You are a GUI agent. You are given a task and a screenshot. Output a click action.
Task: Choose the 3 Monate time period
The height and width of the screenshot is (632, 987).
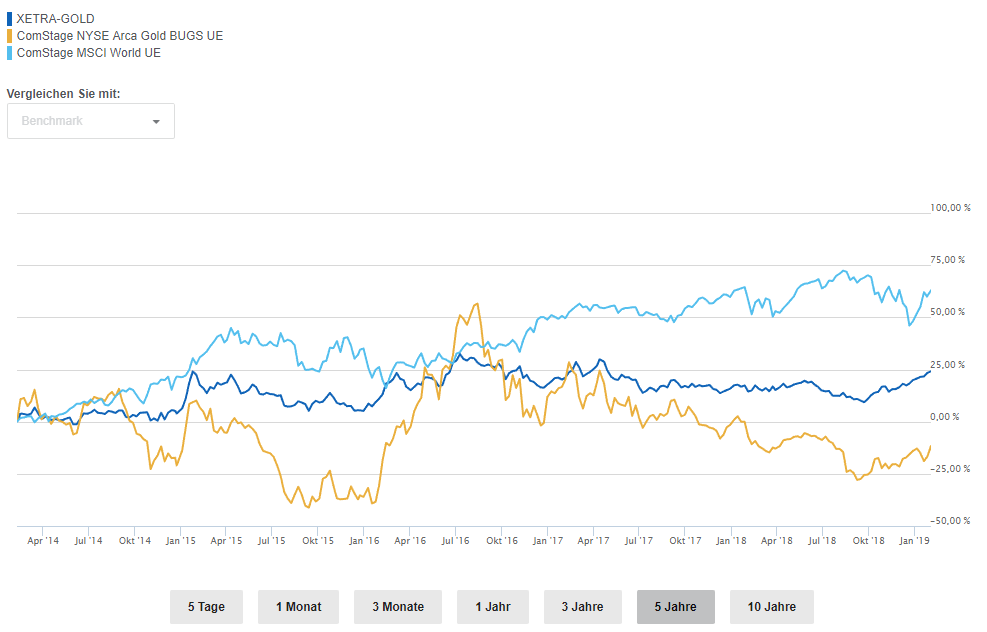tap(398, 607)
